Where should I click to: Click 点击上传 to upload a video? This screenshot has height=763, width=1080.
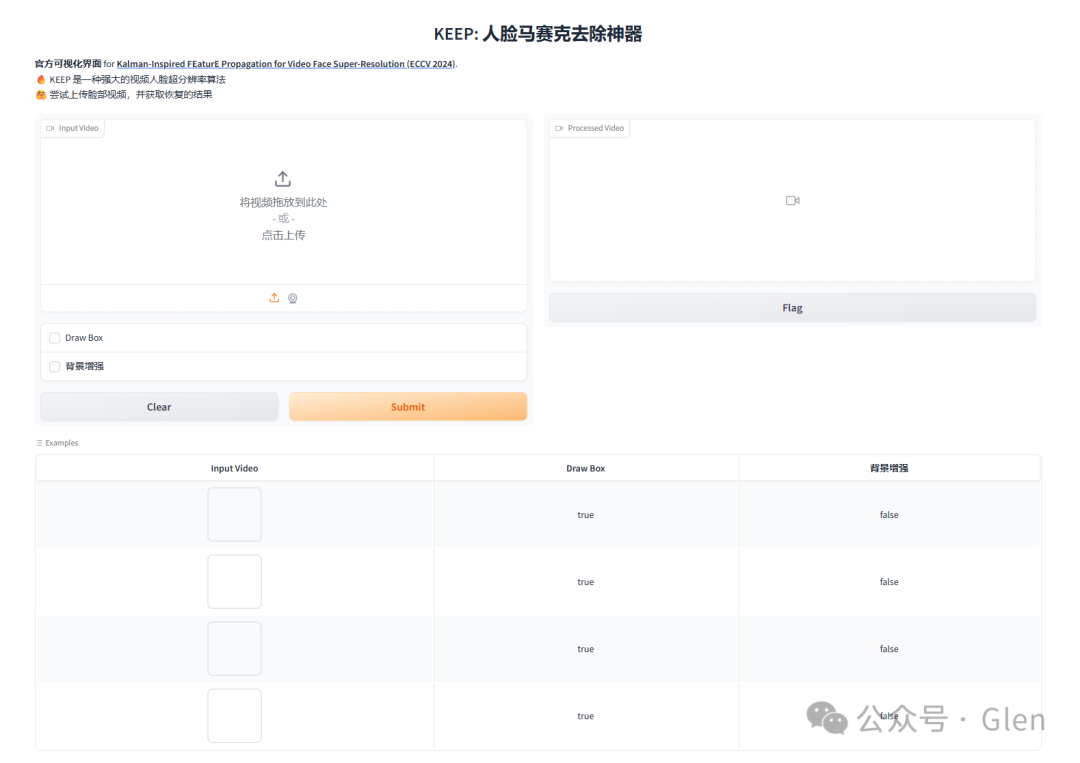tap(283, 236)
